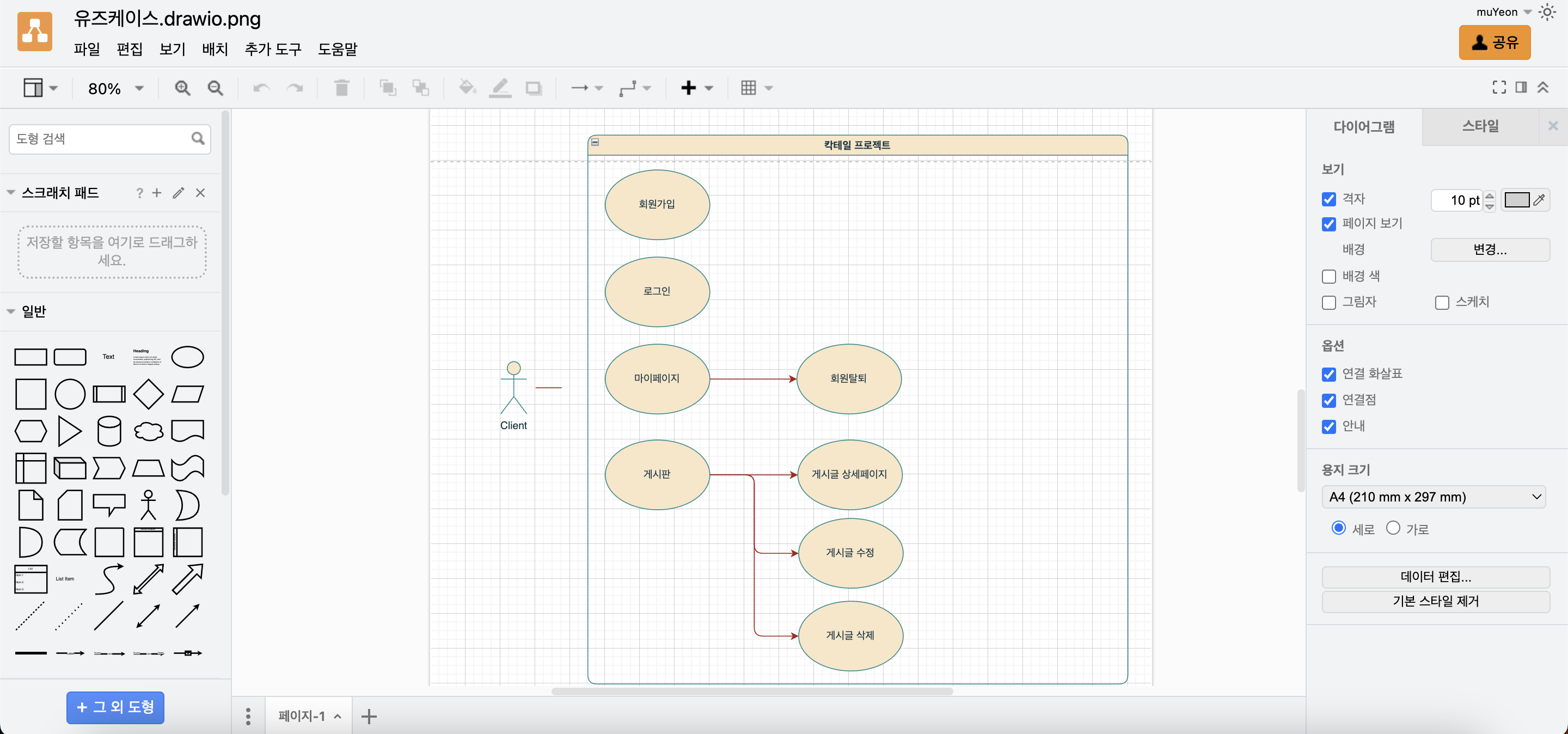Image resolution: width=1568 pixels, height=734 pixels.
Task: Open the insert plus dropdown
Action: pyautogui.click(x=696, y=88)
